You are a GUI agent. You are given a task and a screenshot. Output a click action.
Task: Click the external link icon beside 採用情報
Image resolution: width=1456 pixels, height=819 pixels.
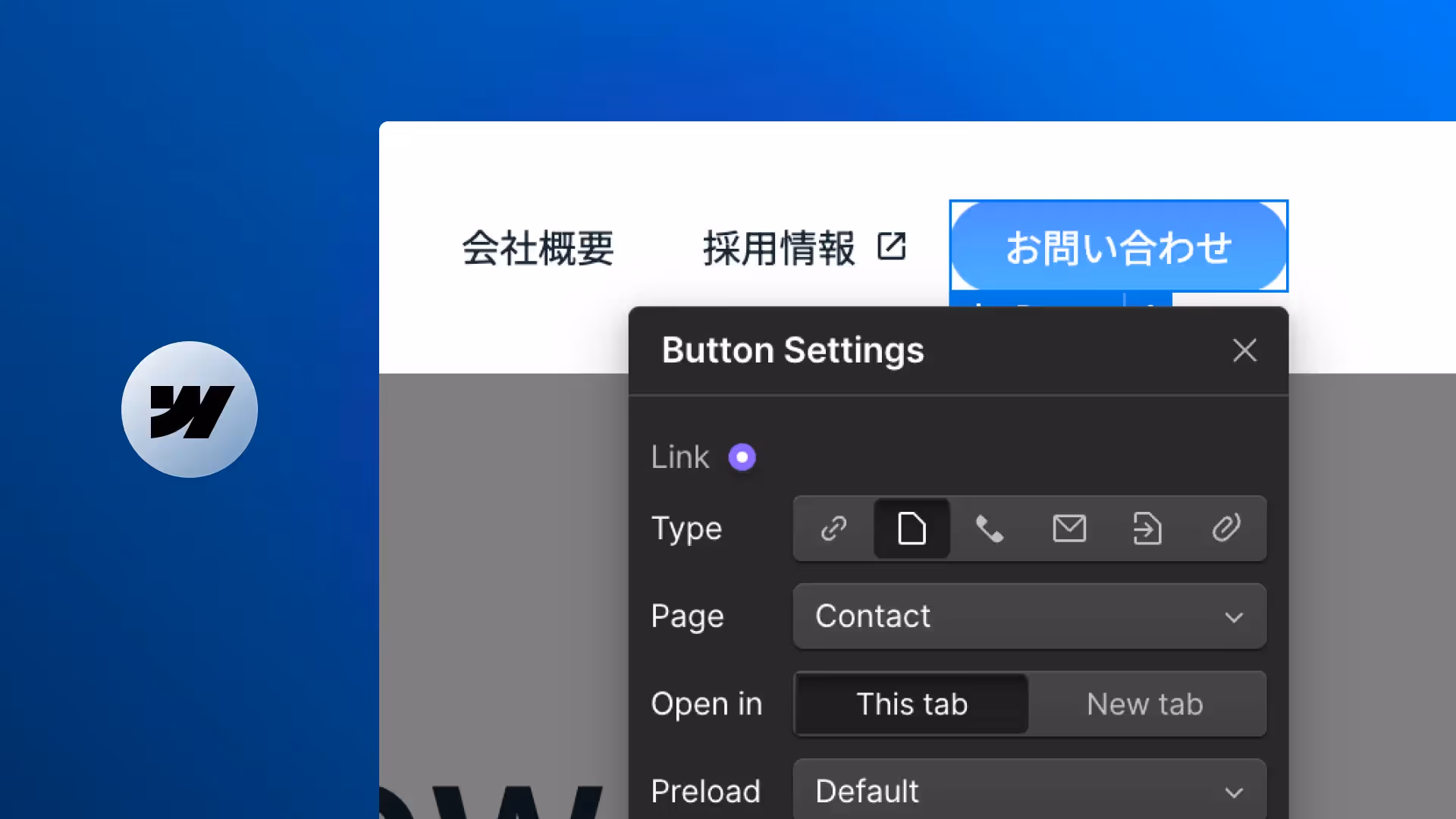pos(892,246)
